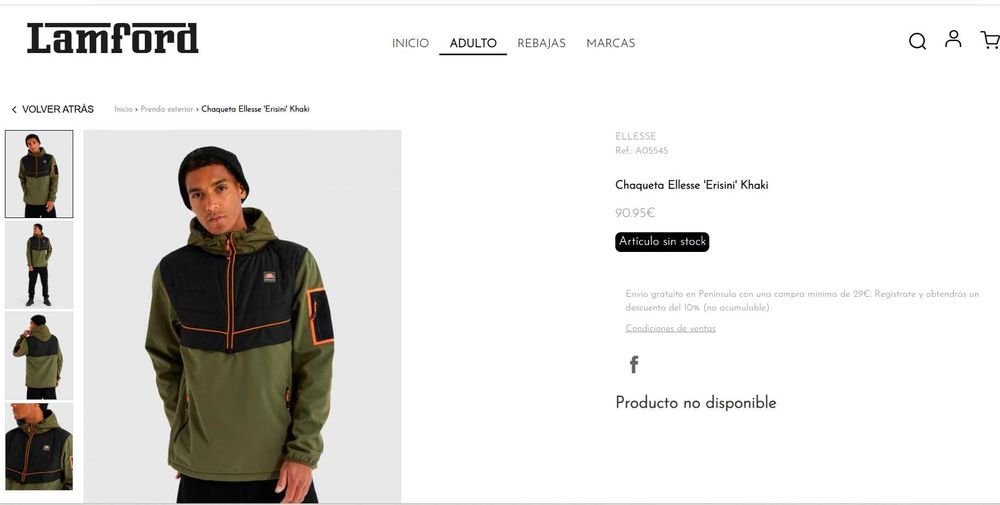Open the user account icon
This screenshot has height=505, width=1000.
click(x=953, y=39)
